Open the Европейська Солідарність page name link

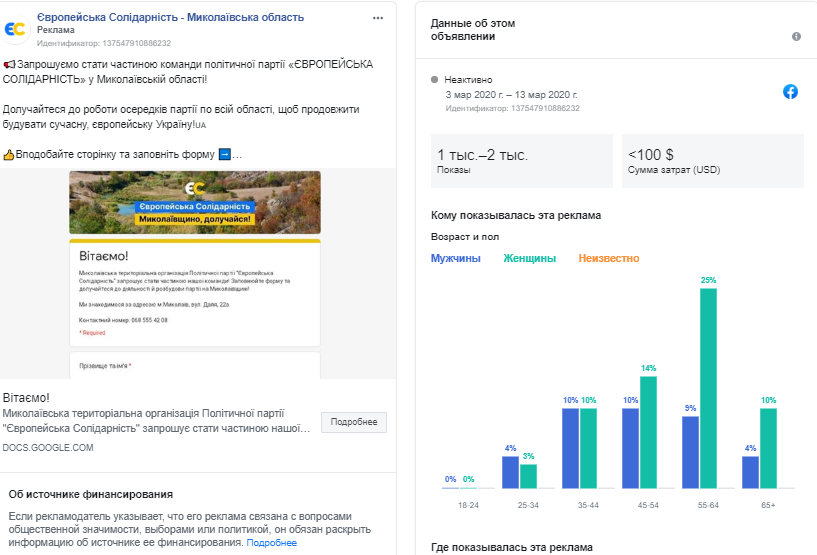171,18
